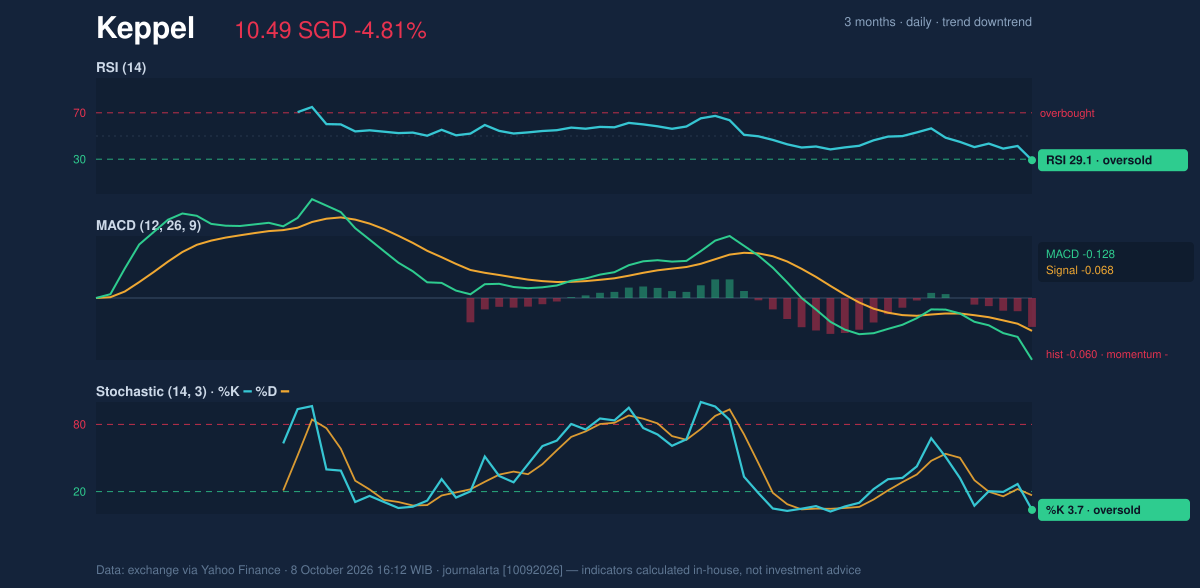Click the Stochastic 20 axis label
Viewport: 1200px width, 588px height.
point(79,491)
